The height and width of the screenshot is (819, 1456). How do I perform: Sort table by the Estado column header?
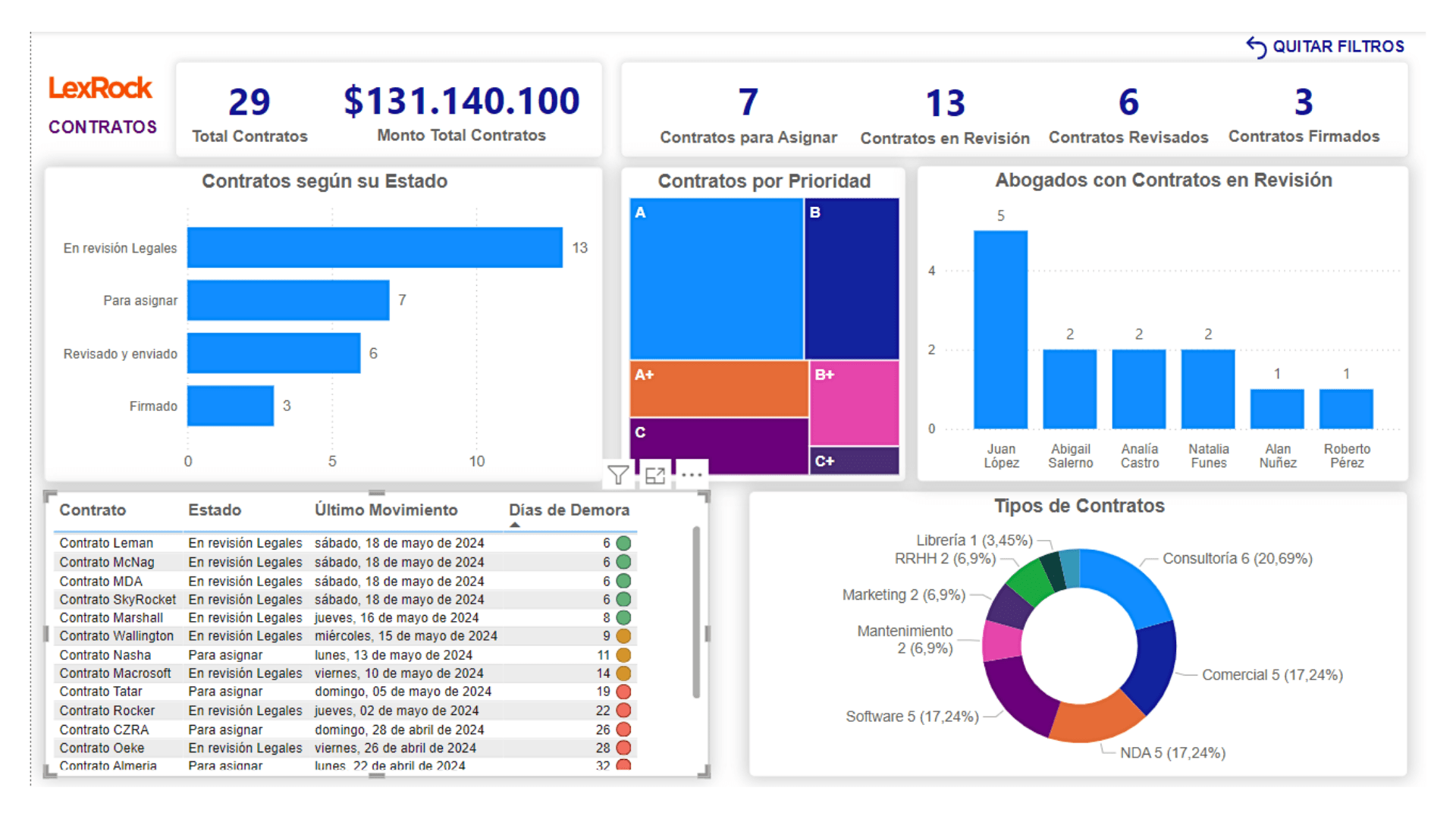(x=215, y=510)
